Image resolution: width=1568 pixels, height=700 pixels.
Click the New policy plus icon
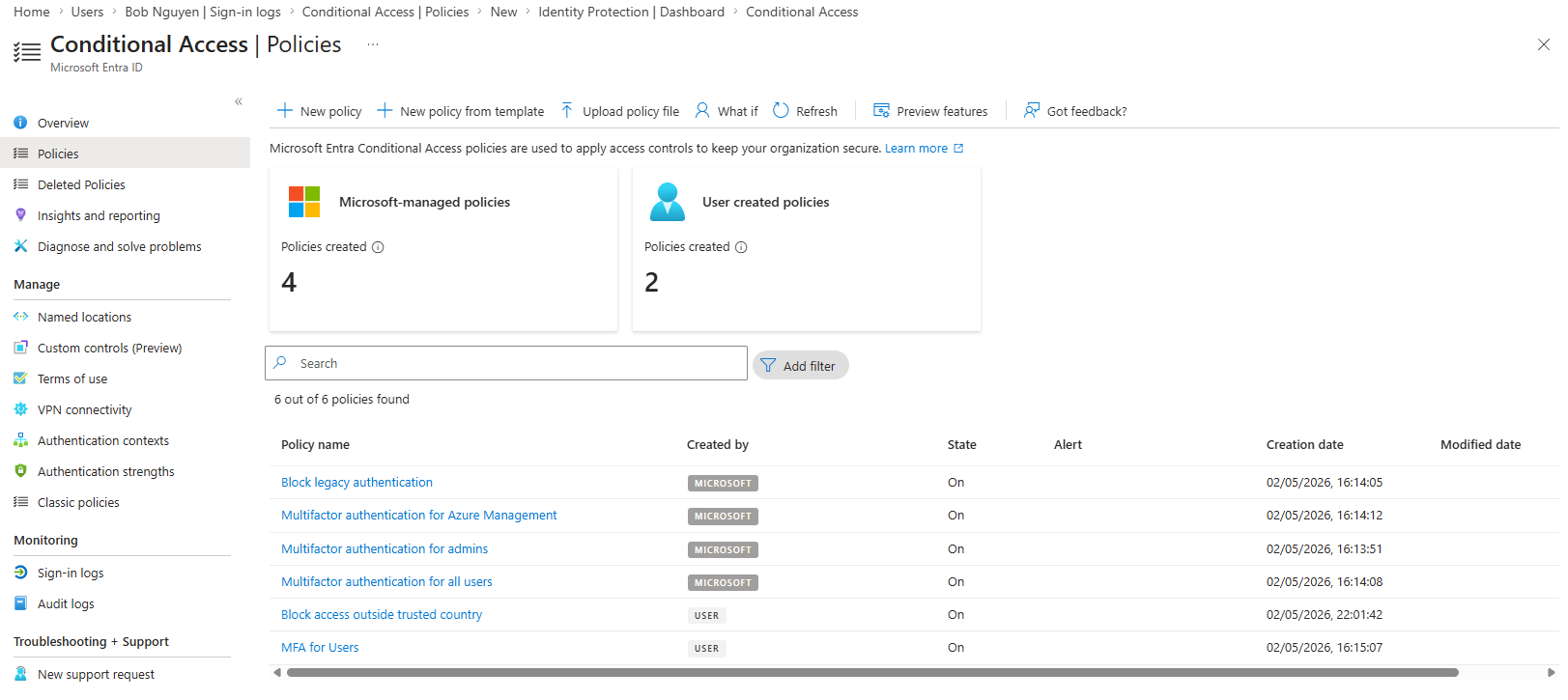point(285,110)
